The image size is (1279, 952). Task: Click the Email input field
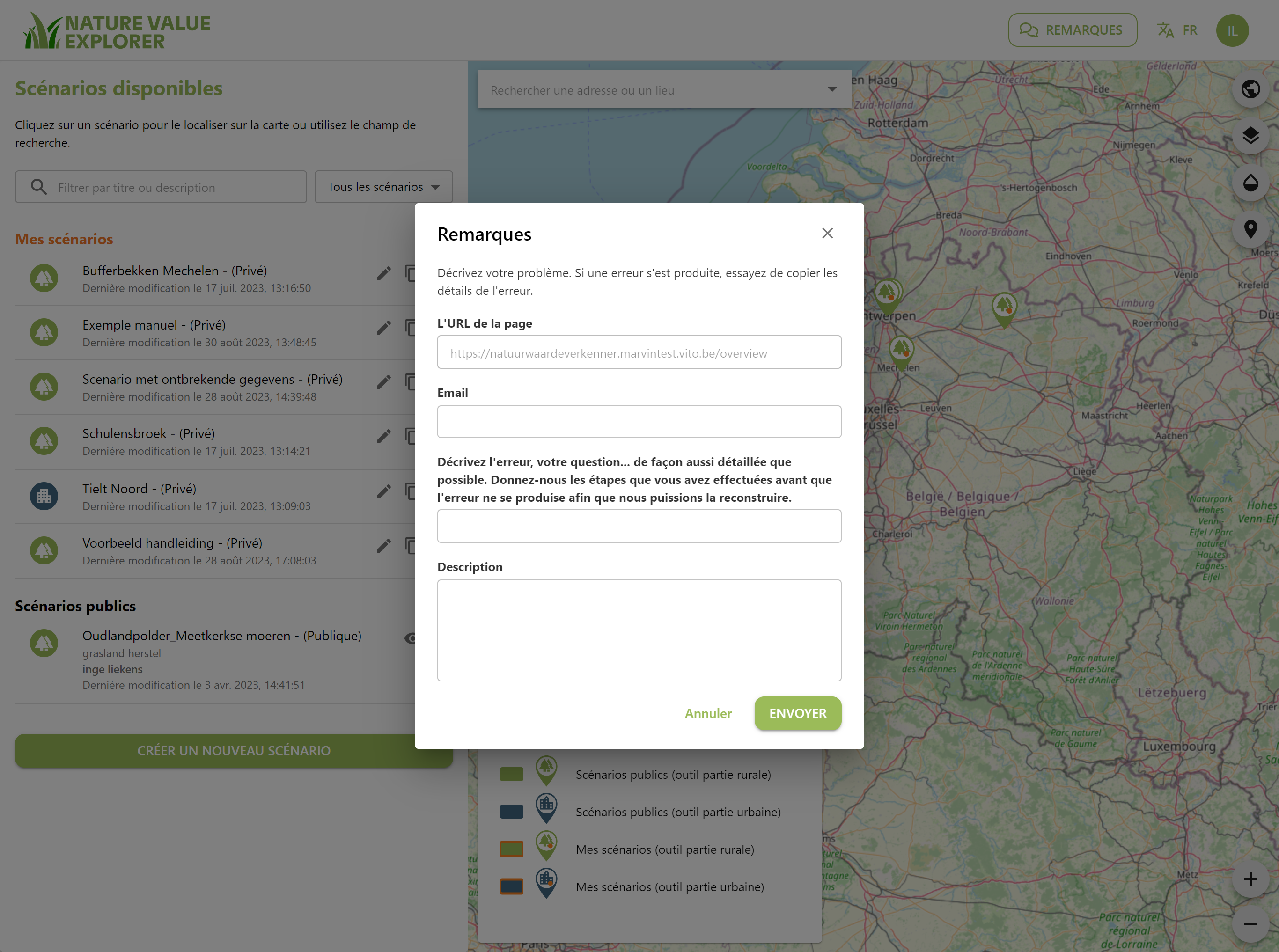tap(639, 422)
